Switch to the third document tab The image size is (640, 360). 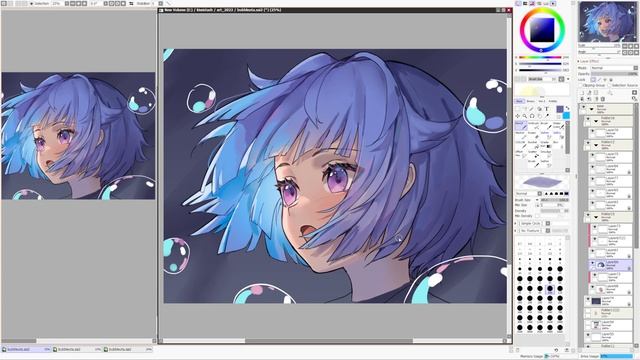point(128,350)
